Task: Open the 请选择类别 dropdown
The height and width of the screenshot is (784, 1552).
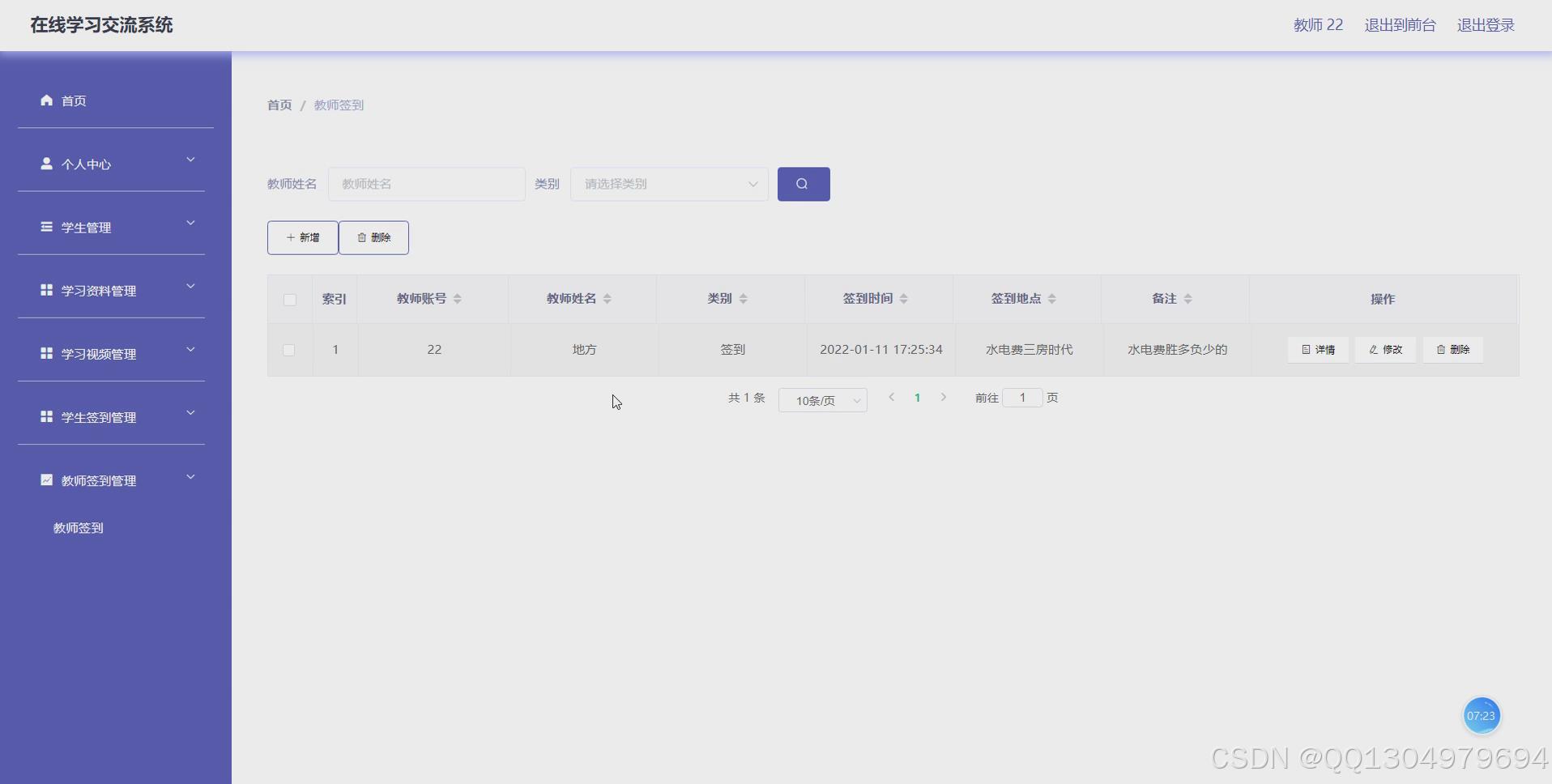Action: click(x=668, y=184)
